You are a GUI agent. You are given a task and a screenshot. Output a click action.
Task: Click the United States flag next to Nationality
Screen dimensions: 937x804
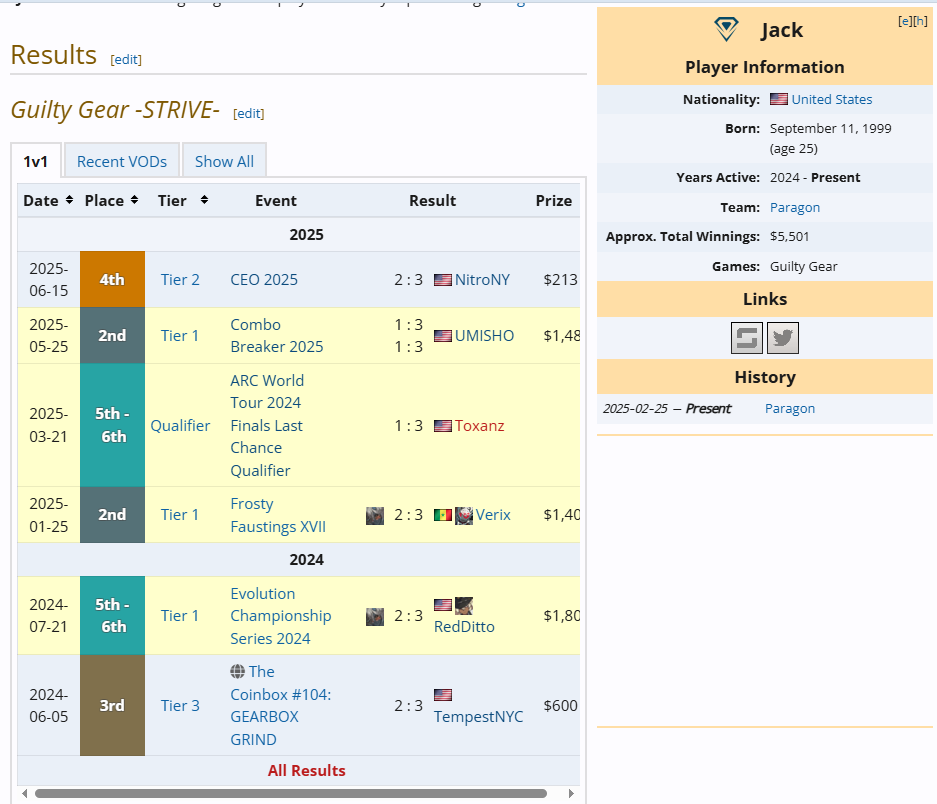[779, 99]
